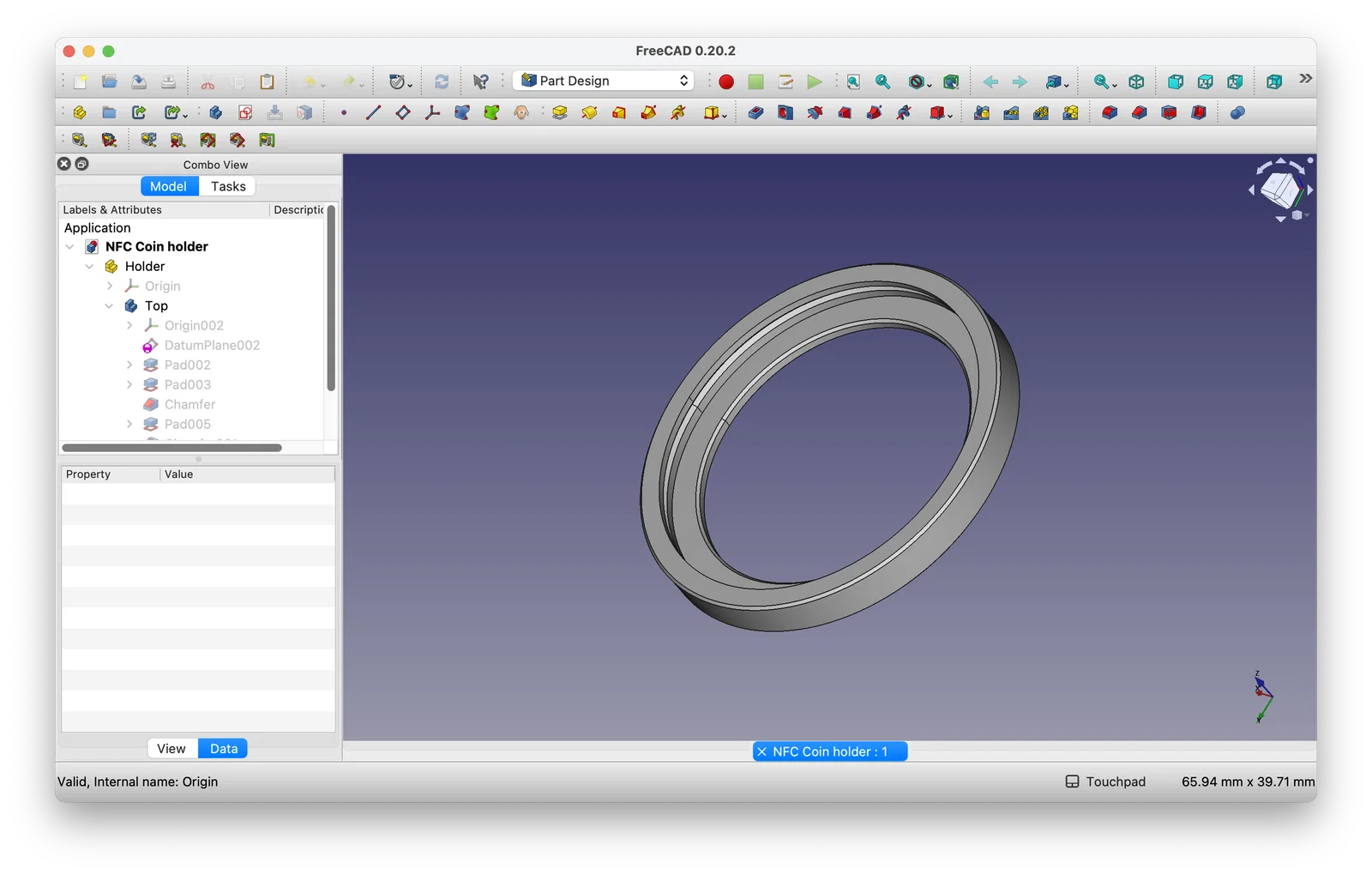Click the Pad tool icon
Screen dimensions: 1372x875
tap(560, 112)
